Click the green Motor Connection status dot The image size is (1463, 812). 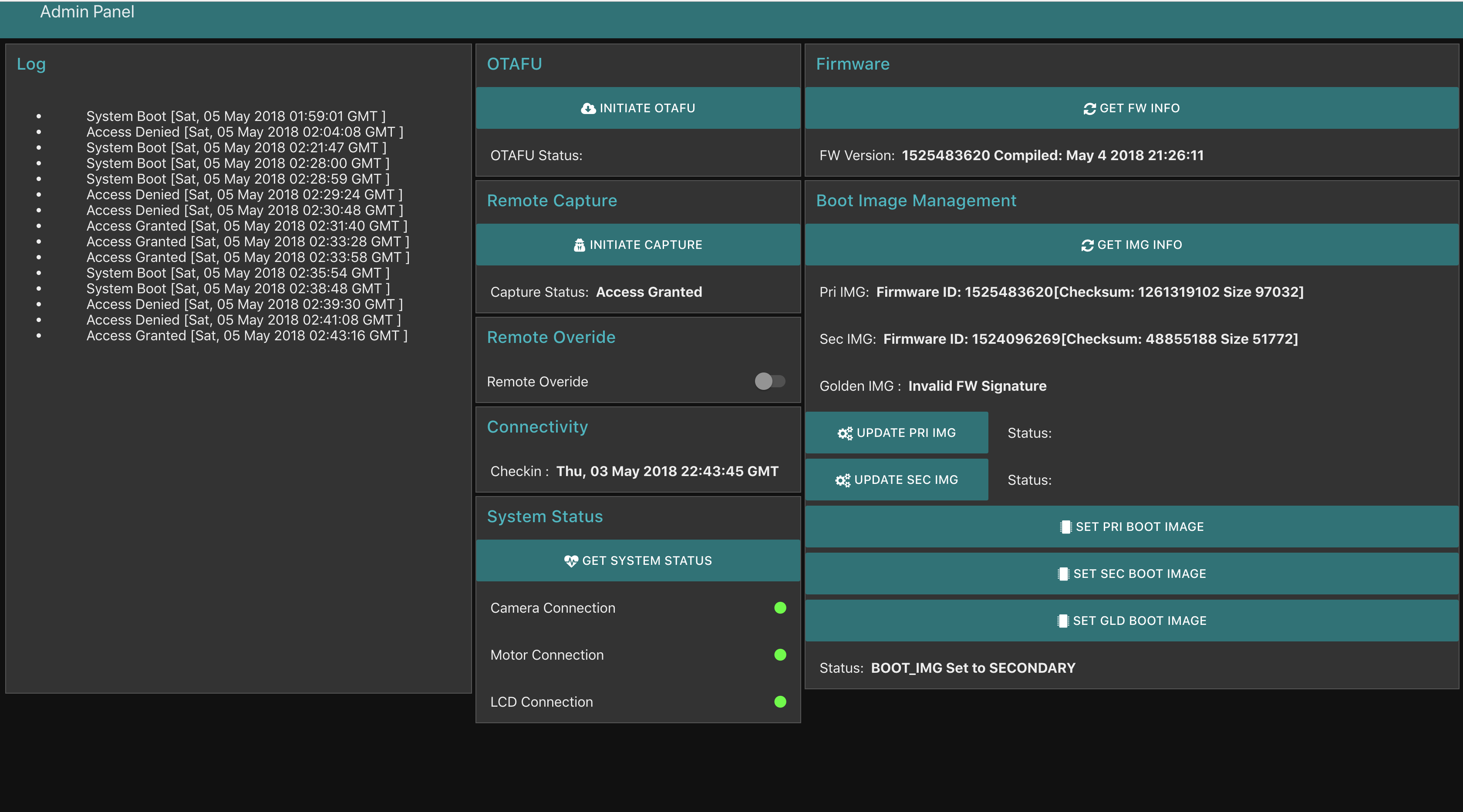(780, 655)
